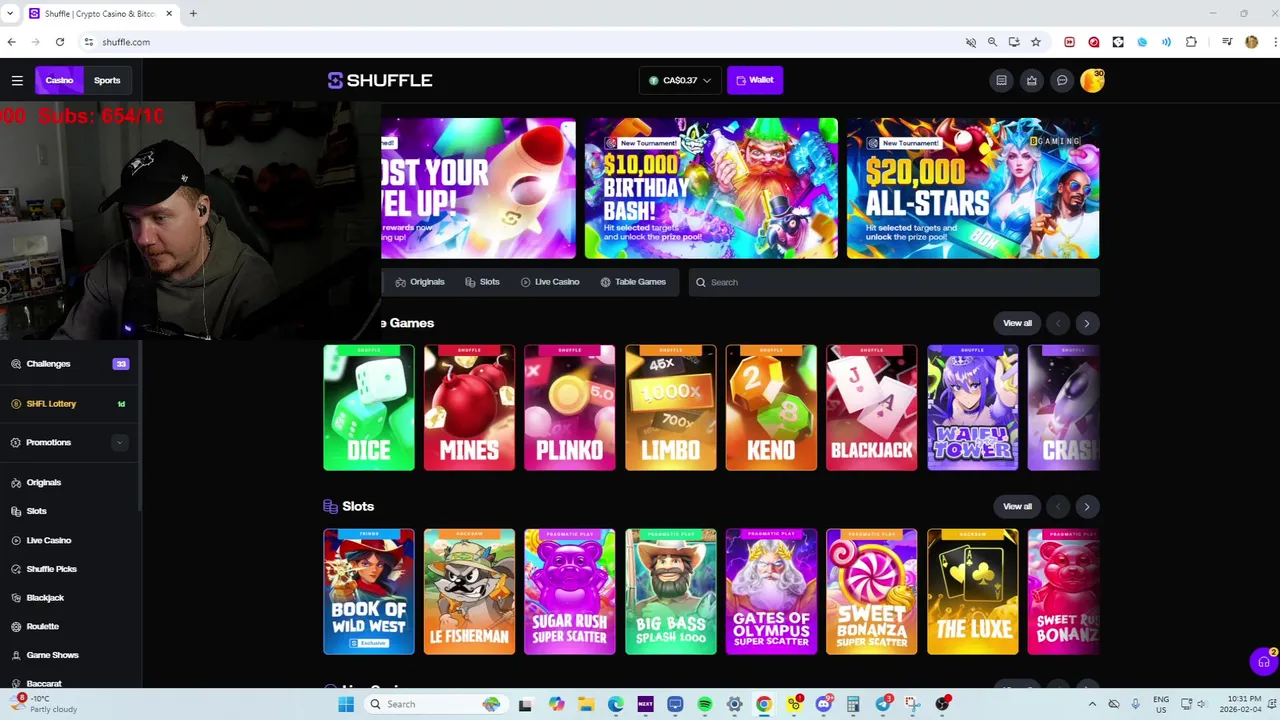Open the VIP crown icon
Viewport: 1280px width, 720px height.
pos(1031,80)
